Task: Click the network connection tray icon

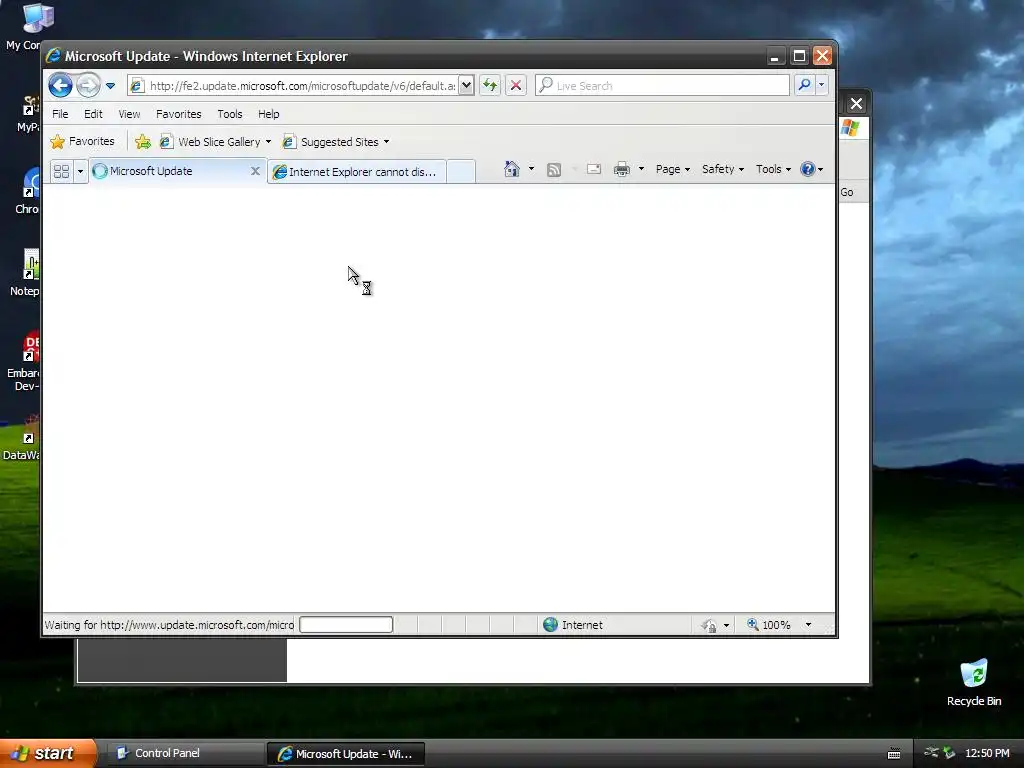Action: (x=931, y=753)
